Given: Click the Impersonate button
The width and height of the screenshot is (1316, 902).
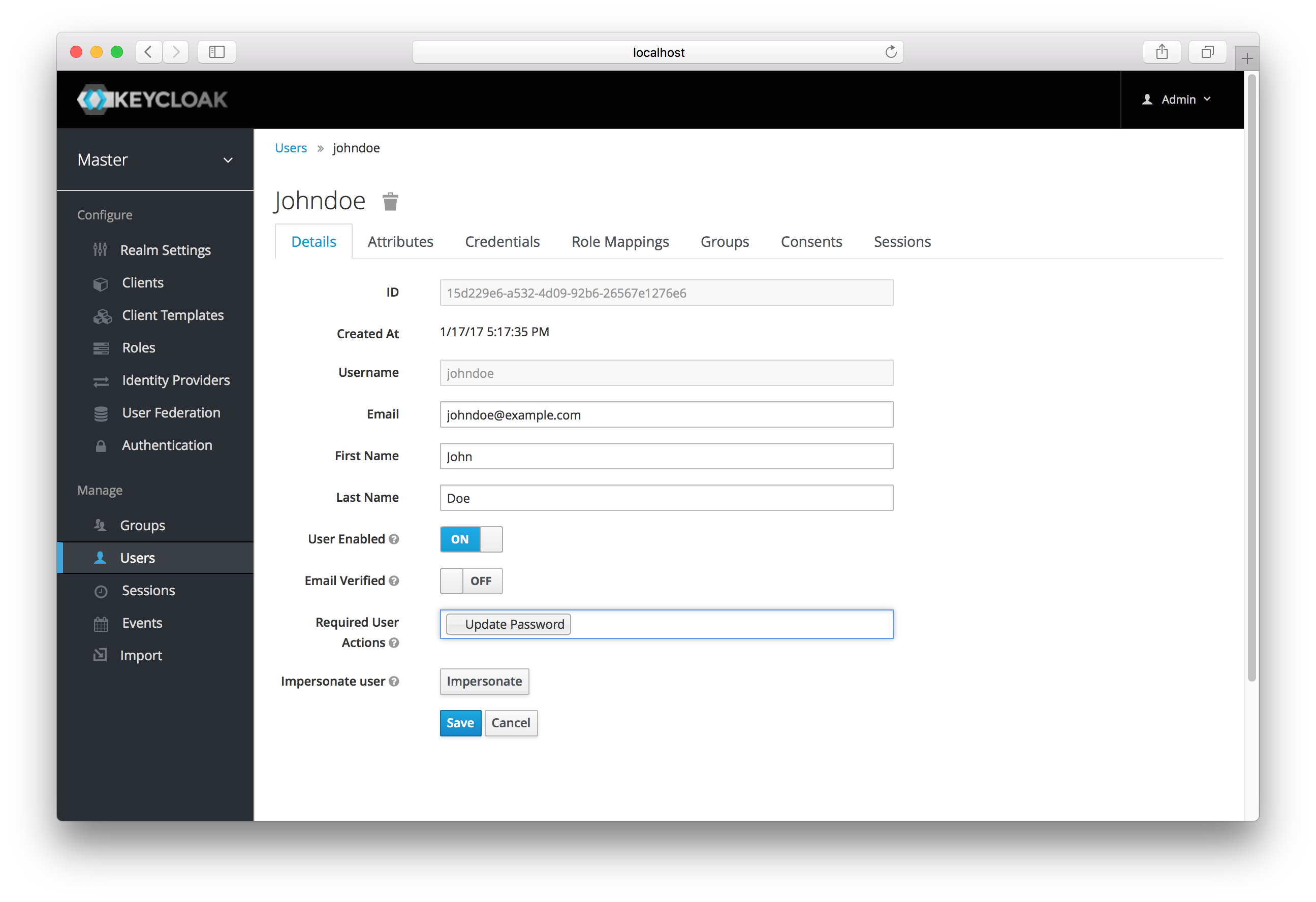Looking at the screenshot, I should click(x=483, y=681).
